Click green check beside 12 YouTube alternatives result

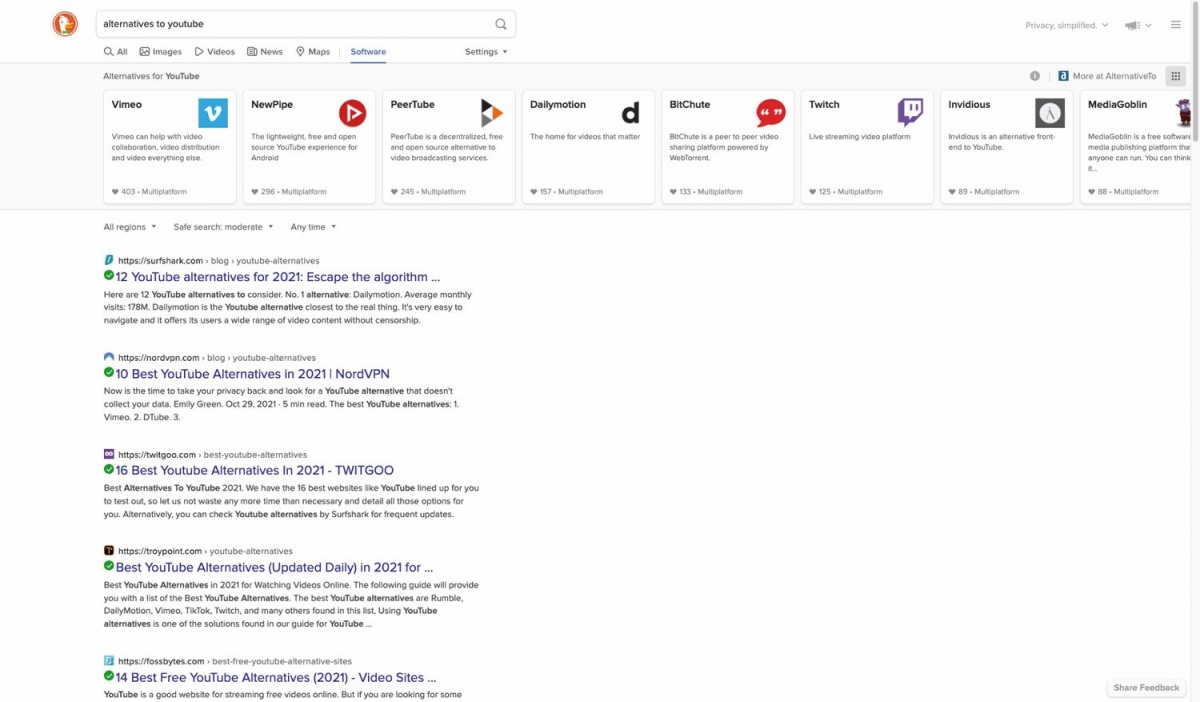tap(109, 276)
